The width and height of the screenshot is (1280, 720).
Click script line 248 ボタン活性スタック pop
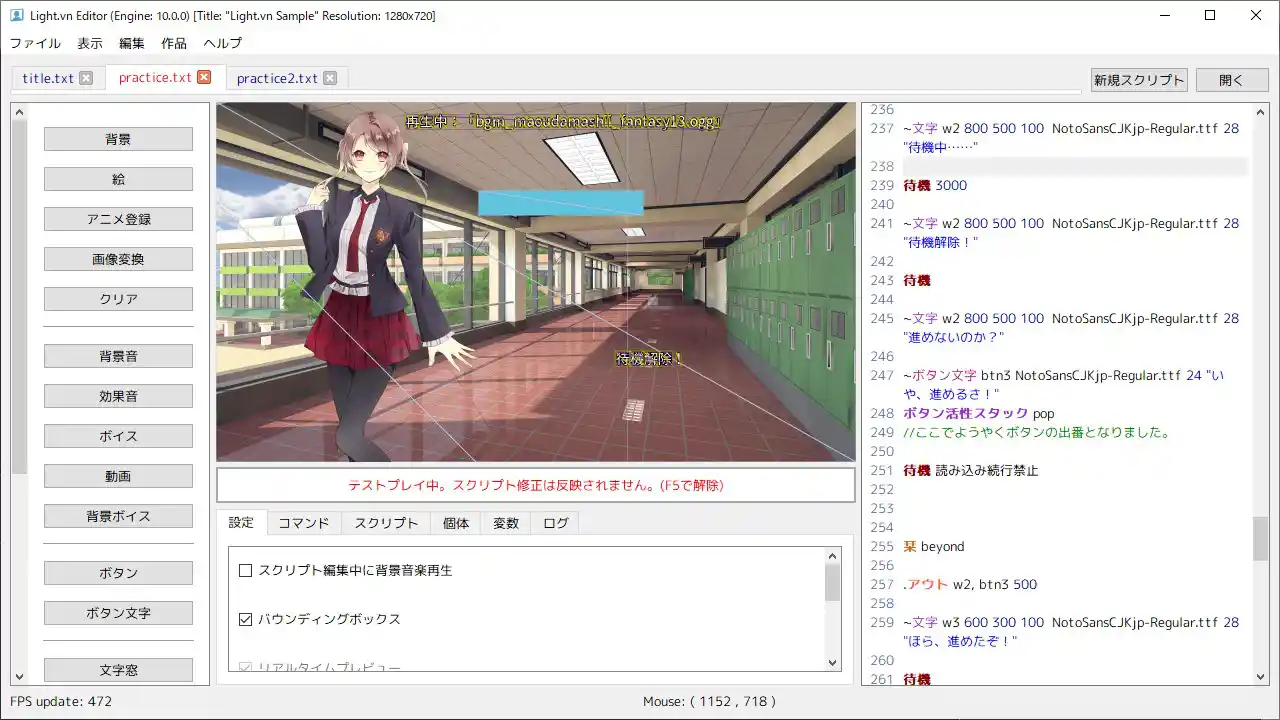click(979, 413)
